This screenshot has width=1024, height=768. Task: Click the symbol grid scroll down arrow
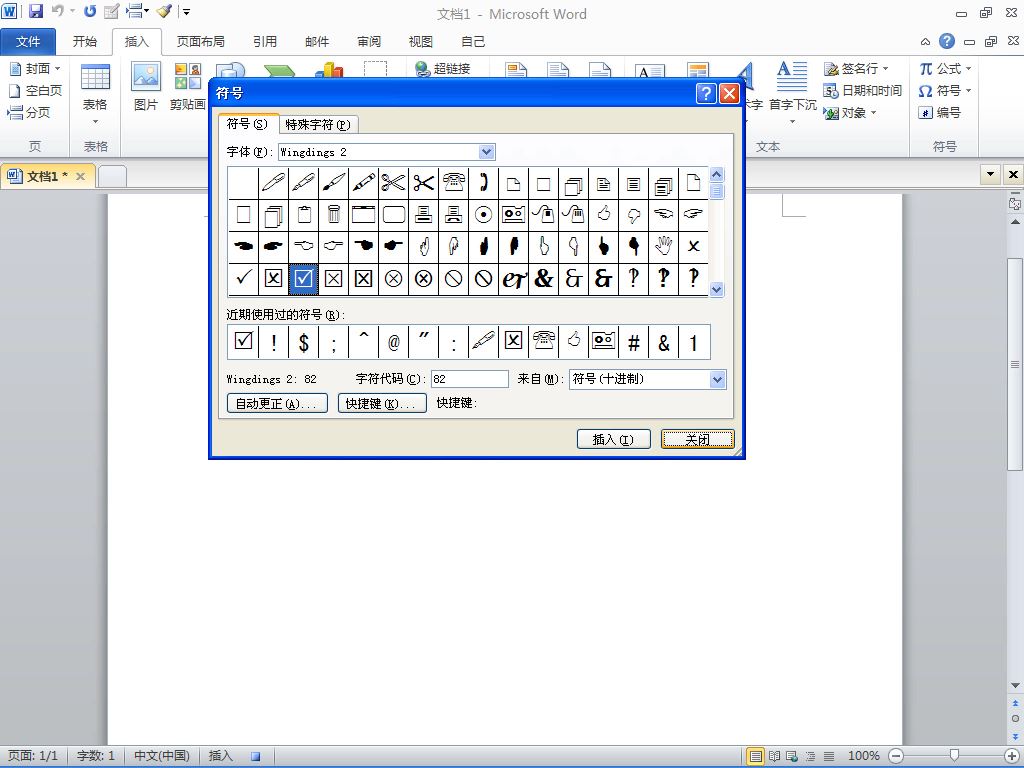(716, 289)
